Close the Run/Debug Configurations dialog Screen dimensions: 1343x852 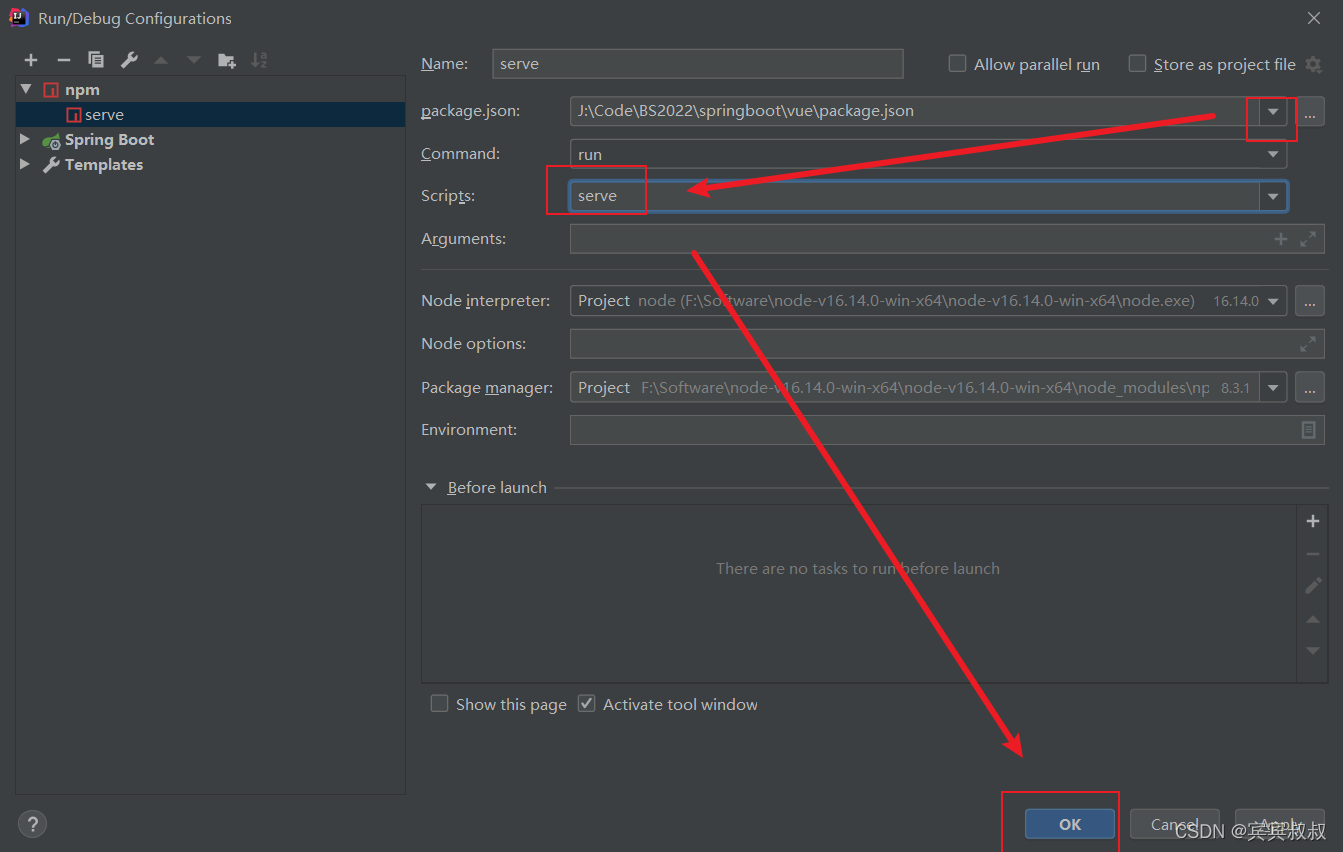[x=1313, y=18]
